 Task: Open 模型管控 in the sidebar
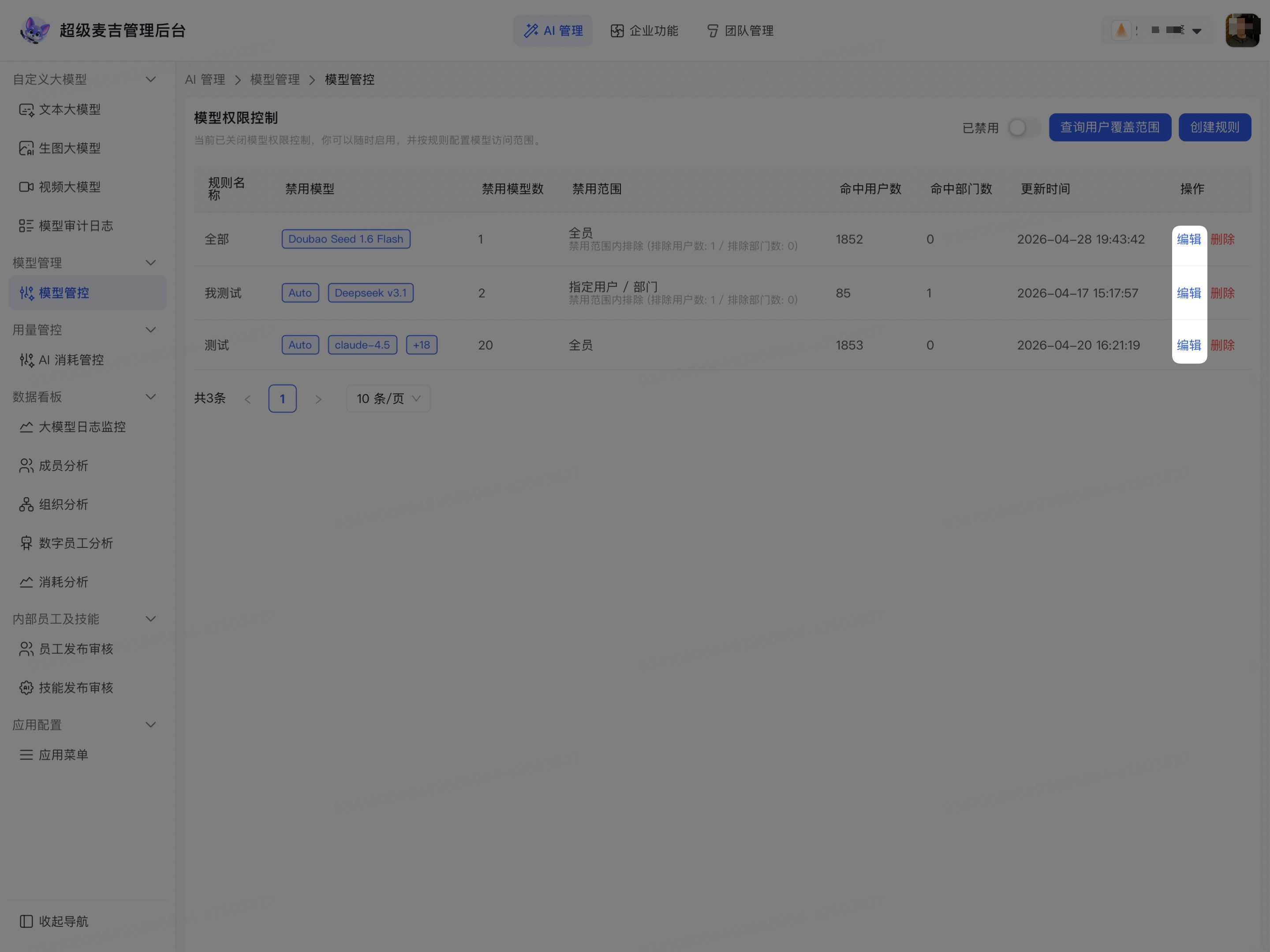click(x=88, y=293)
